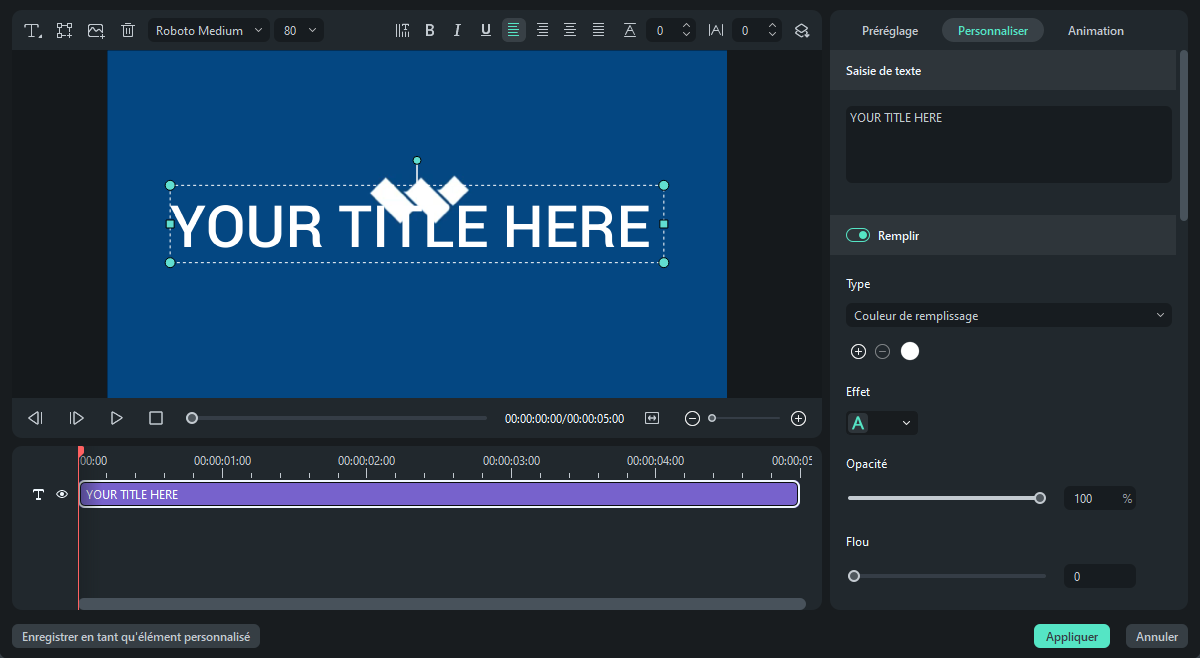The height and width of the screenshot is (658, 1200).
Task: Open the Roboto Medium font dropdown
Action: pos(209,30)
